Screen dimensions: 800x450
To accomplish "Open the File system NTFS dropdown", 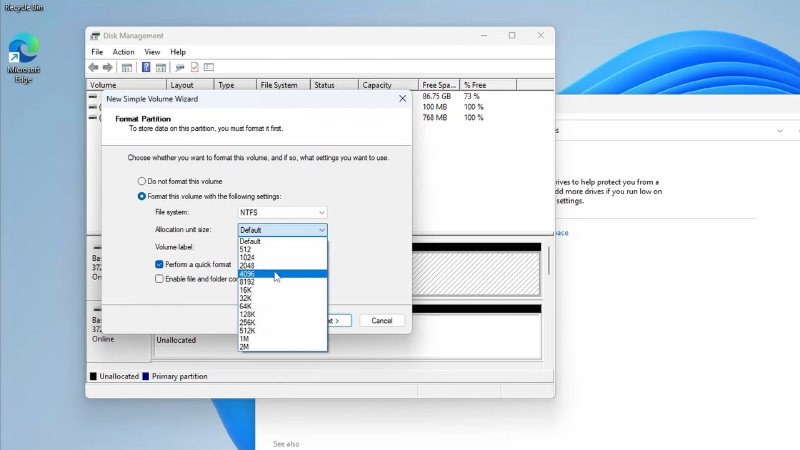I will coord(282,213).
